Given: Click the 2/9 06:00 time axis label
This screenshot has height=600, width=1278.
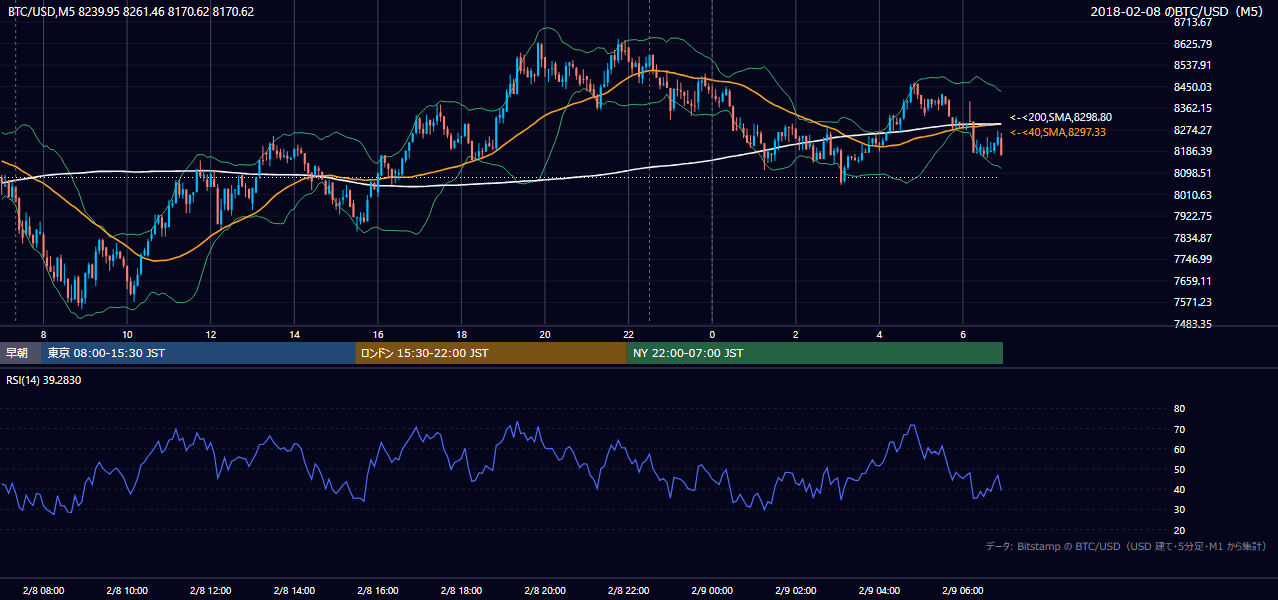Looking at the screenshot, I should [x=963, y=590].
